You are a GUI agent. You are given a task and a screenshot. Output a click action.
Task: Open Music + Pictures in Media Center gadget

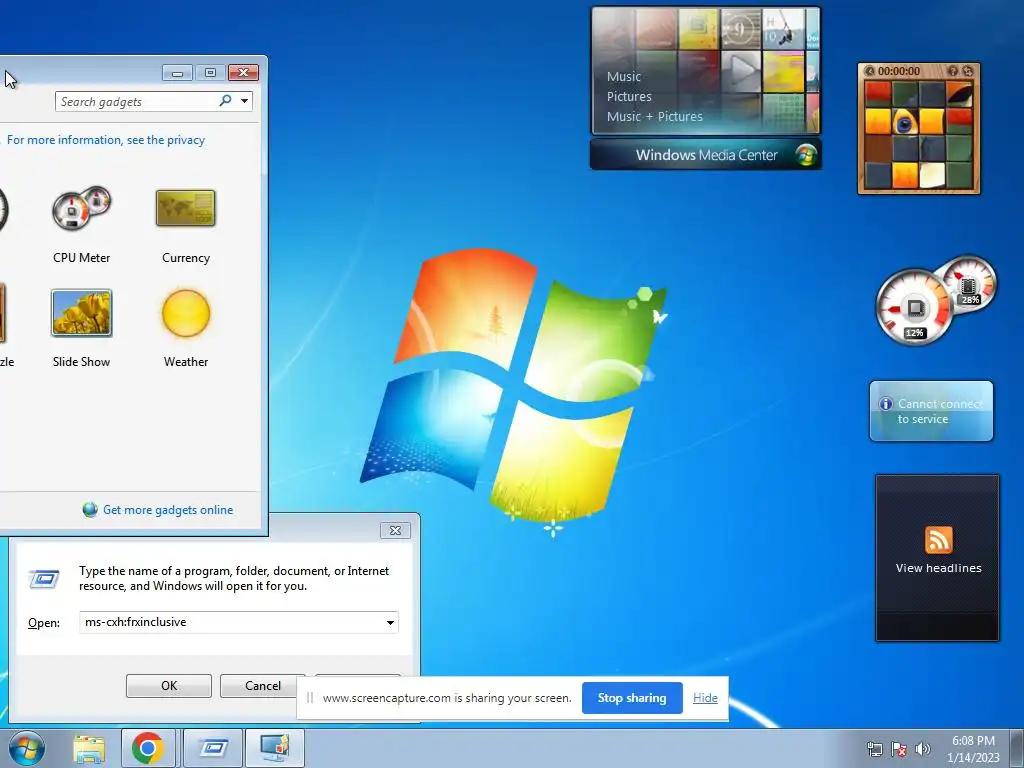click(x=655, y=117)
